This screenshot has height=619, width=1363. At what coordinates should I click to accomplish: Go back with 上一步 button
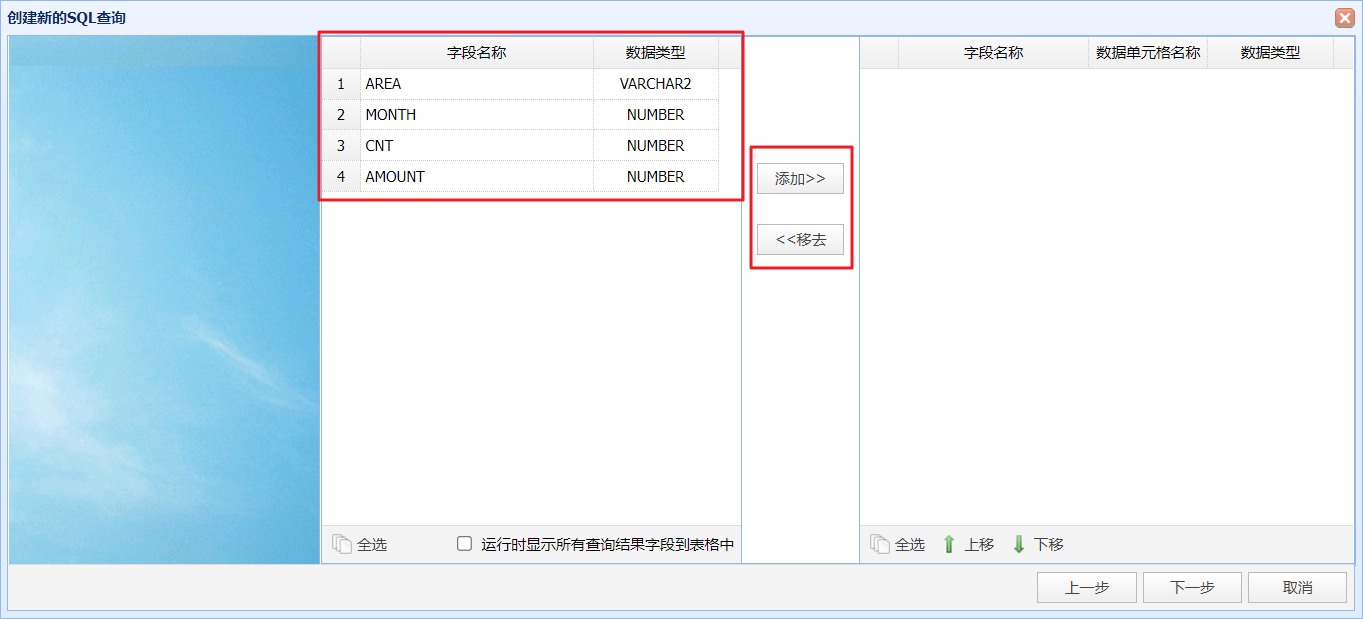[1087, 588]
